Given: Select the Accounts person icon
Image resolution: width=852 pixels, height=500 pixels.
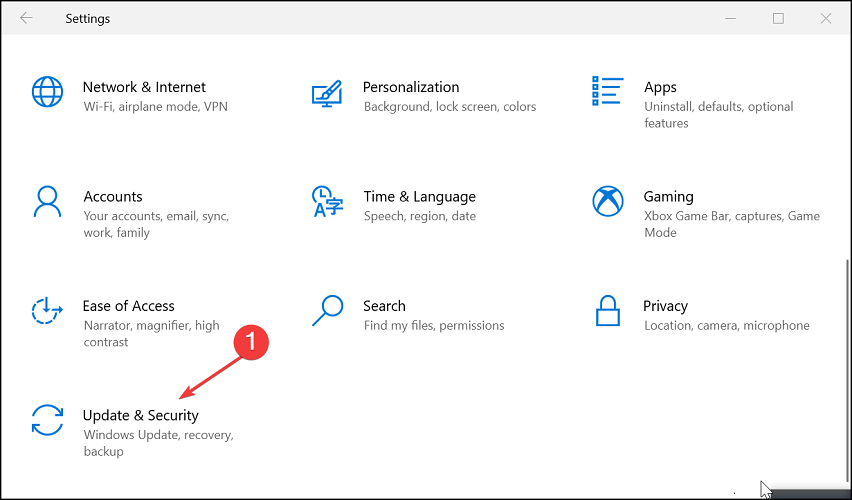Looking at the screenshot, I should (x=47, y=202).
